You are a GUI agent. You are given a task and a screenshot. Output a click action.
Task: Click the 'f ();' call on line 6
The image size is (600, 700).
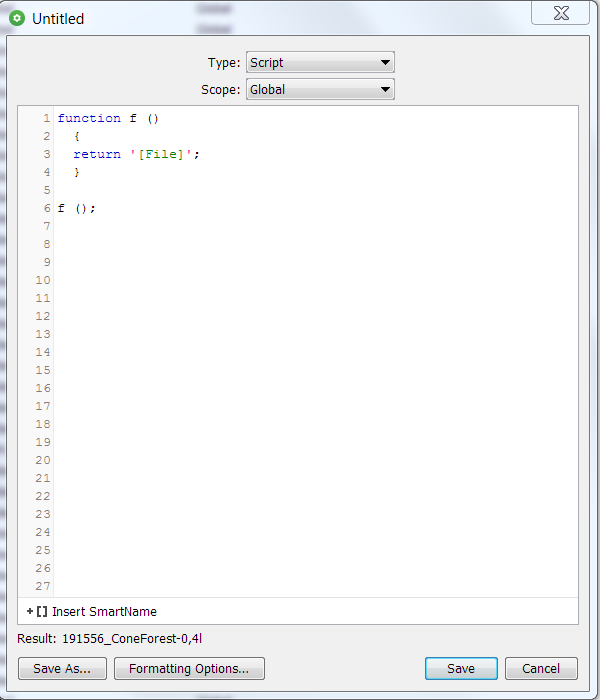tap(76, 208)
